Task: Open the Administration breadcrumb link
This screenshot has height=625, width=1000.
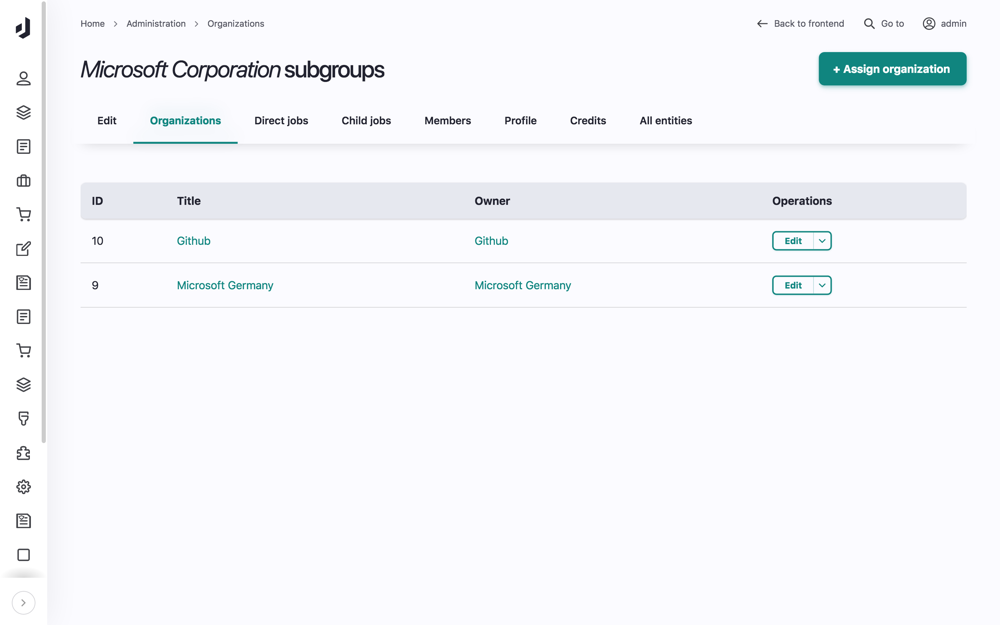Action: pyautogui.click(x=156, y=24)
